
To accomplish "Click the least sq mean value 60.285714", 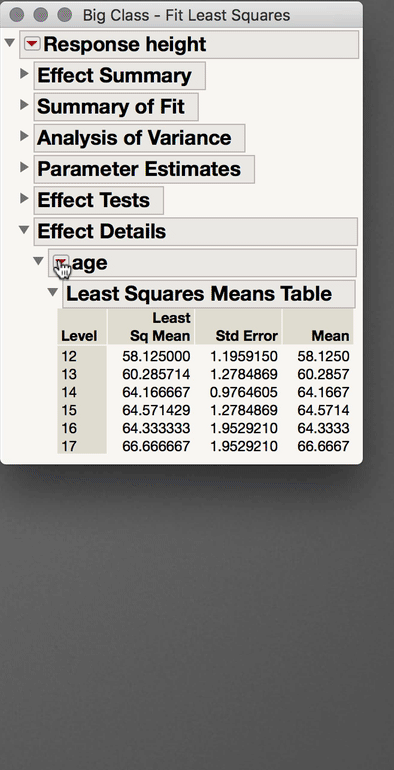I will pos(156,374).
